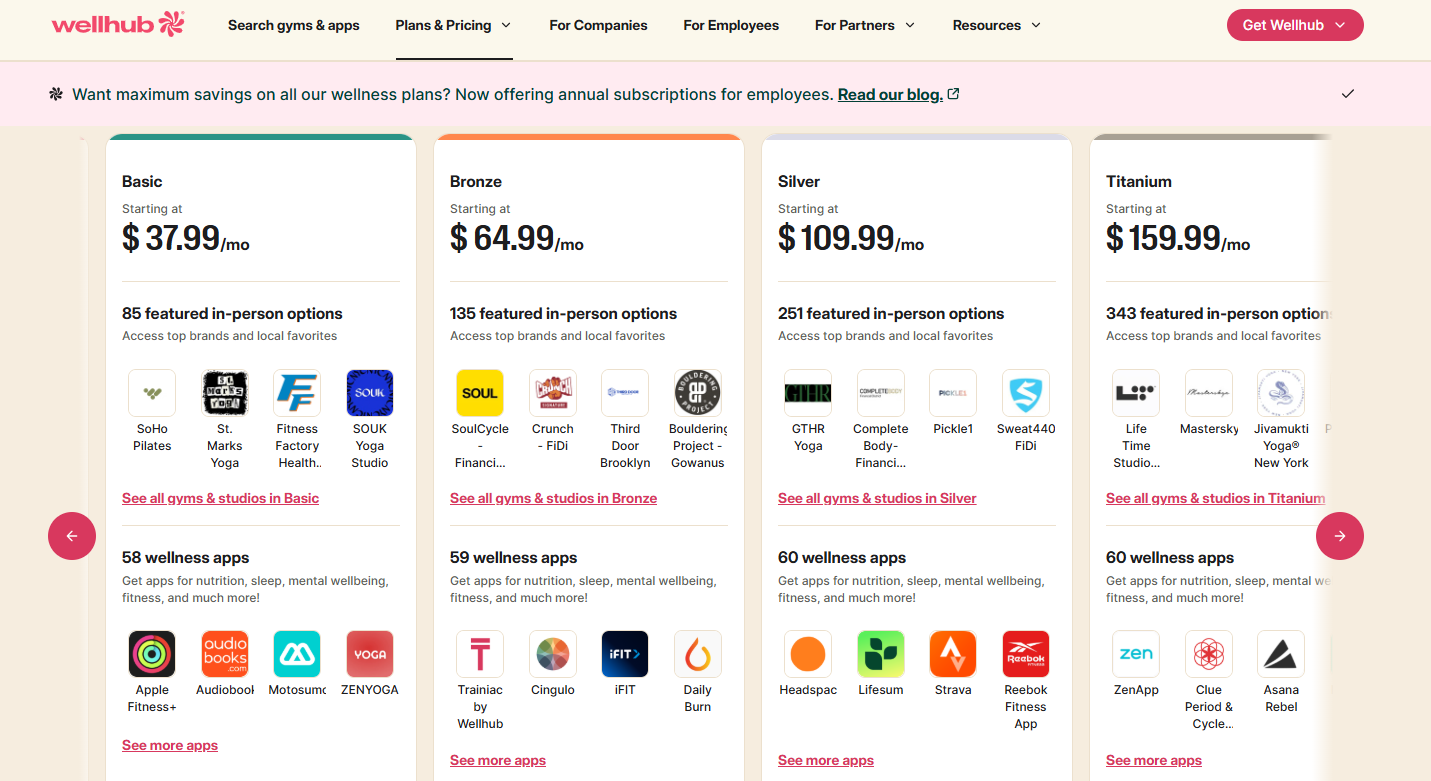
Task: Click the SoulCycle logo in Bronze
Action: click(x=480, y=393)
